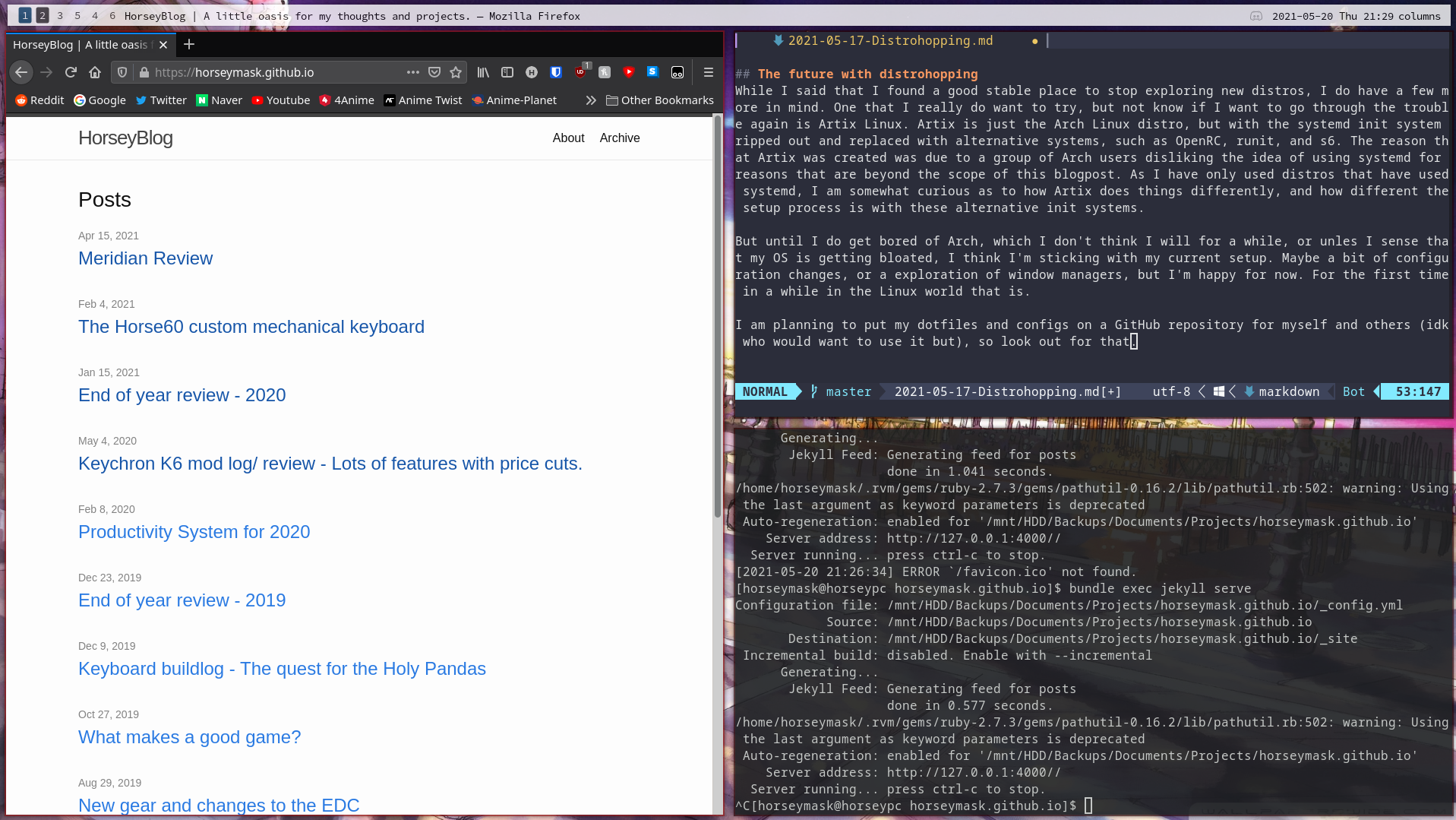Open New gear and changes to EDC post

click(x=219, y=805)
